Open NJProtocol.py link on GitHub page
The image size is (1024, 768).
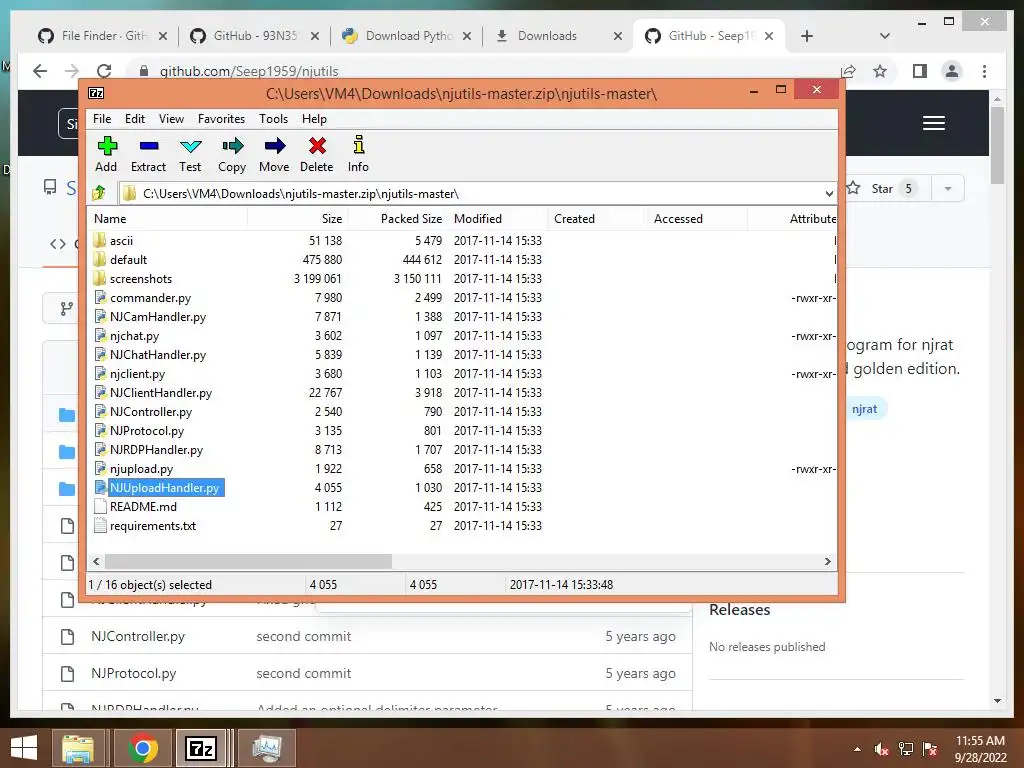coord(133,673)
